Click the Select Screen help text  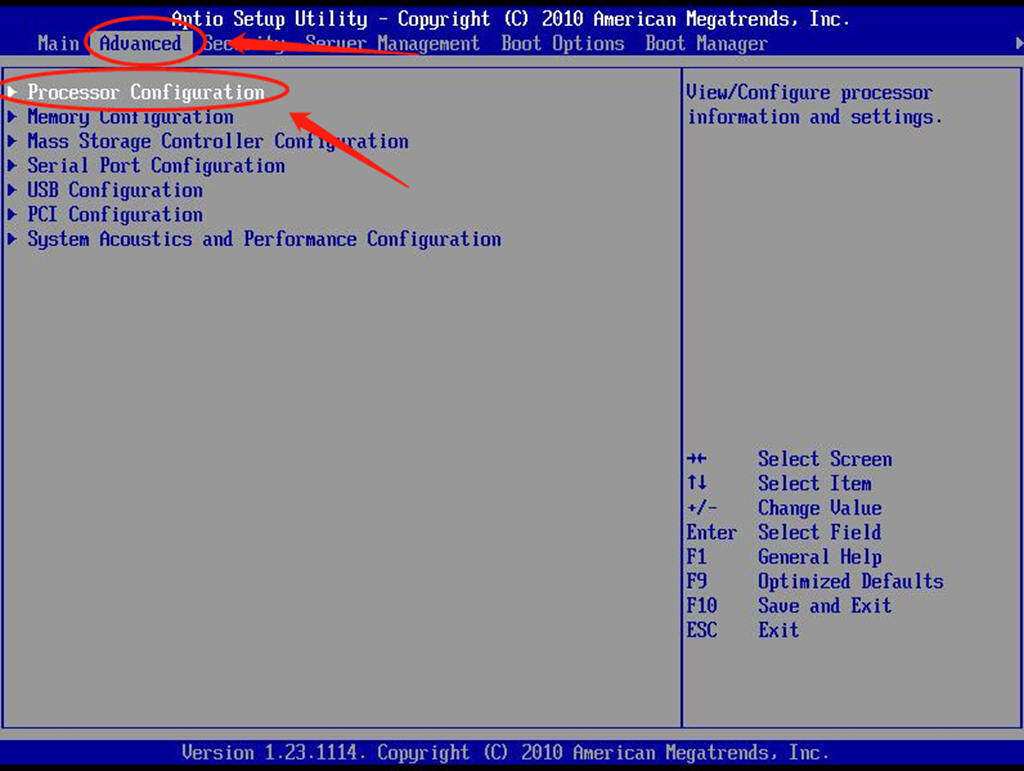tap(825, 459)
